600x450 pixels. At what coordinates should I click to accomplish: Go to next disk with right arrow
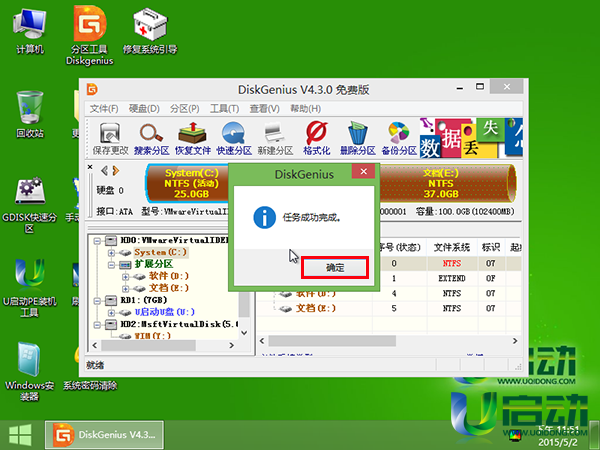point(116,171)
